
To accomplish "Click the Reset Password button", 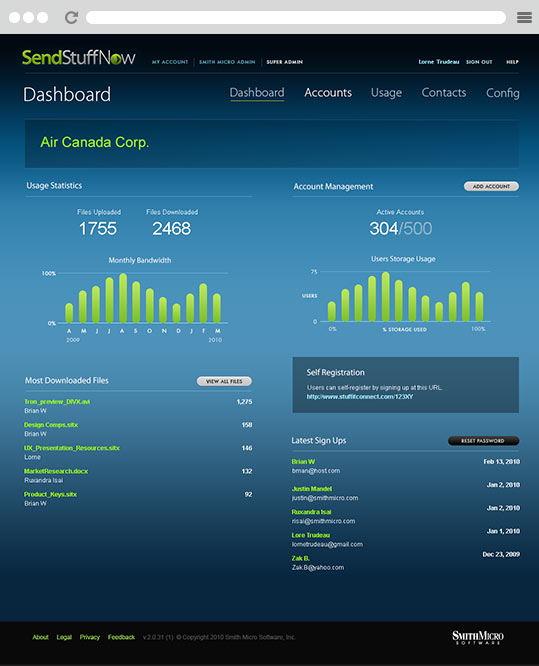I will coord(483,441).
